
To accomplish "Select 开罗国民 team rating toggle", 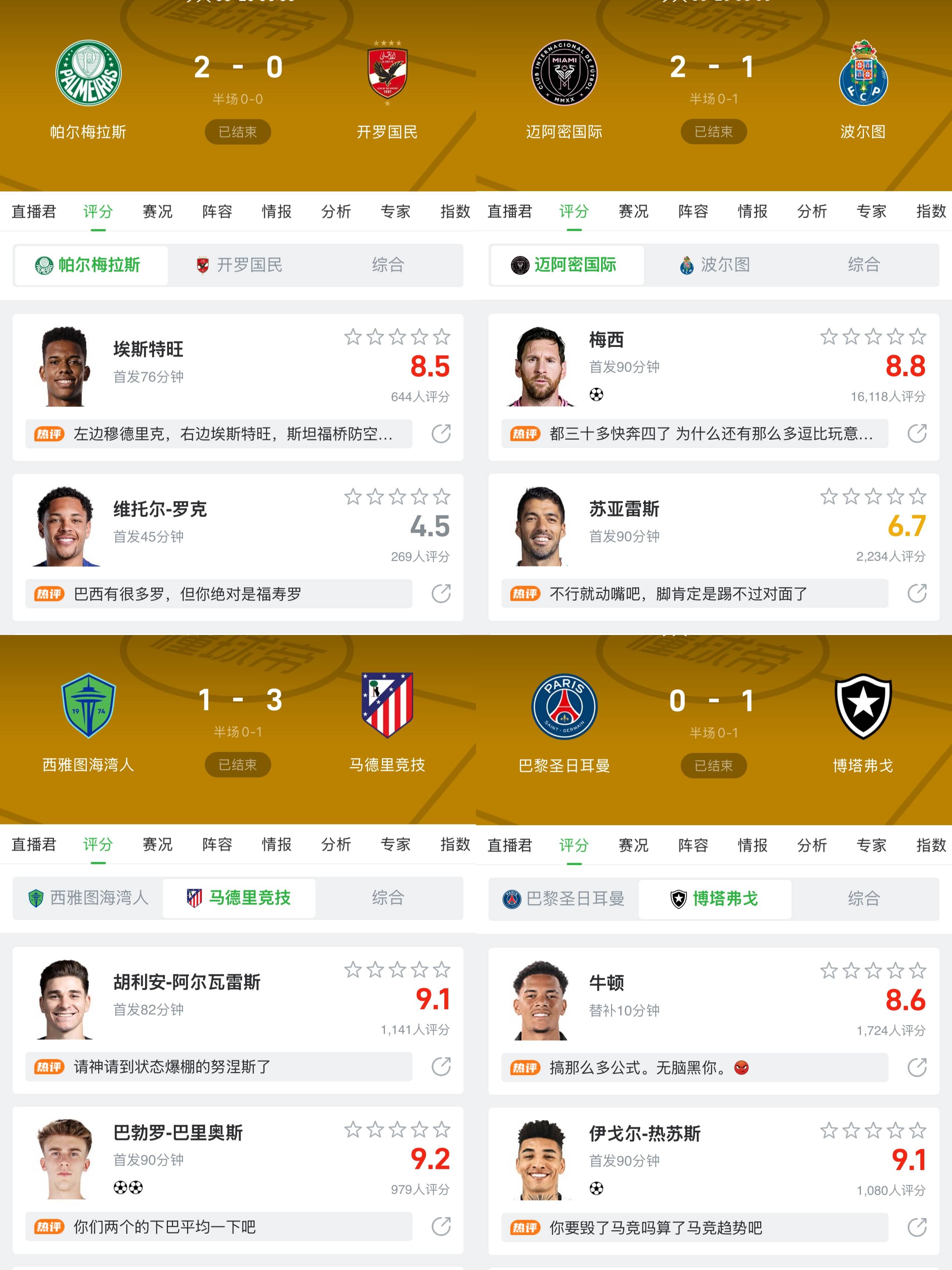I will [240, 265].
